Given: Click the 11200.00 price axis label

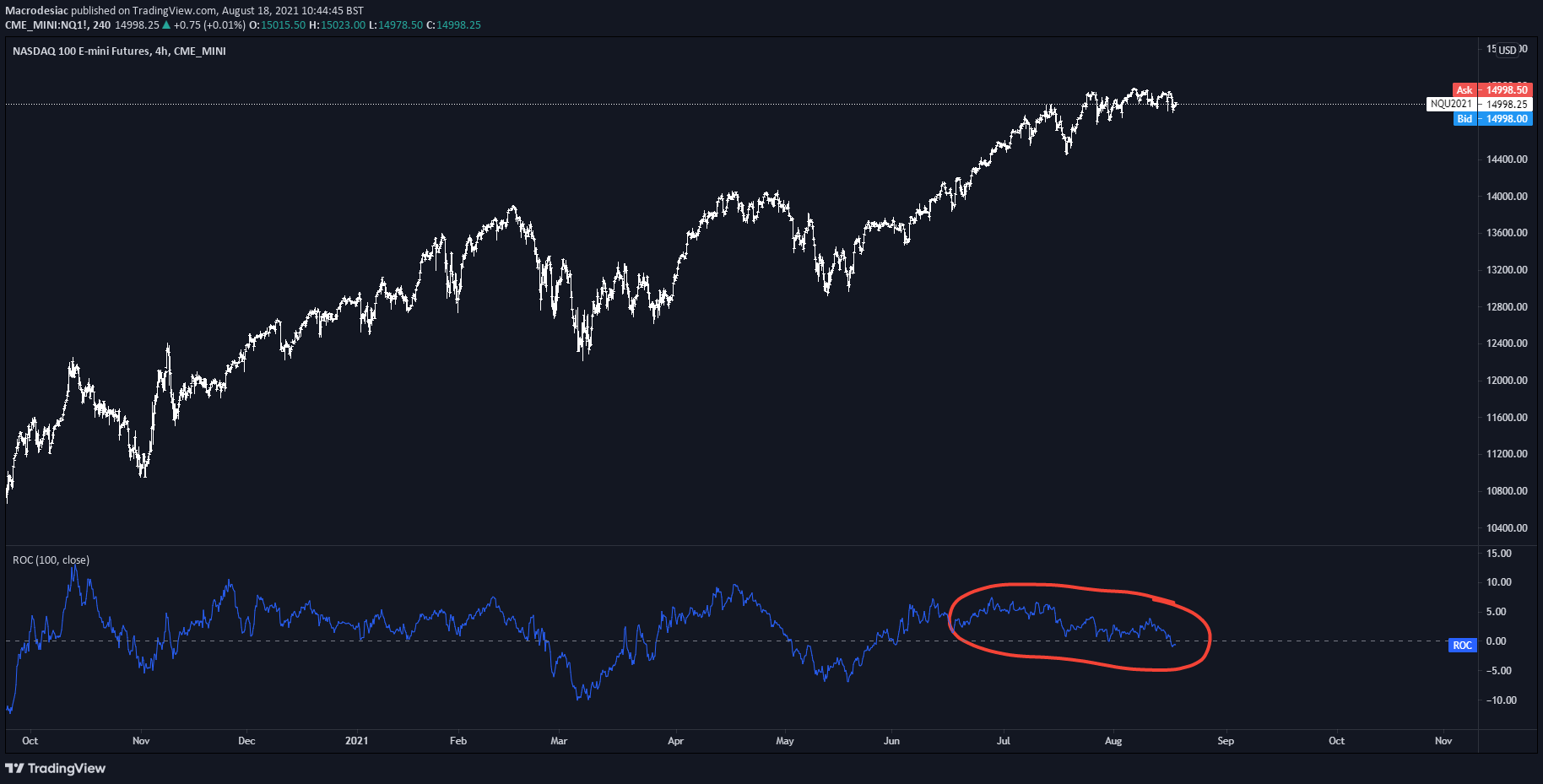Looking at the screenshot, I should pyautogui.click(x=1507, y=453).
